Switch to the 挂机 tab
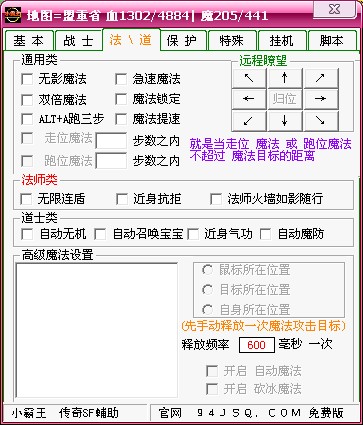The width and height of the screenshot is (363, 425). [x=282, y=41]
